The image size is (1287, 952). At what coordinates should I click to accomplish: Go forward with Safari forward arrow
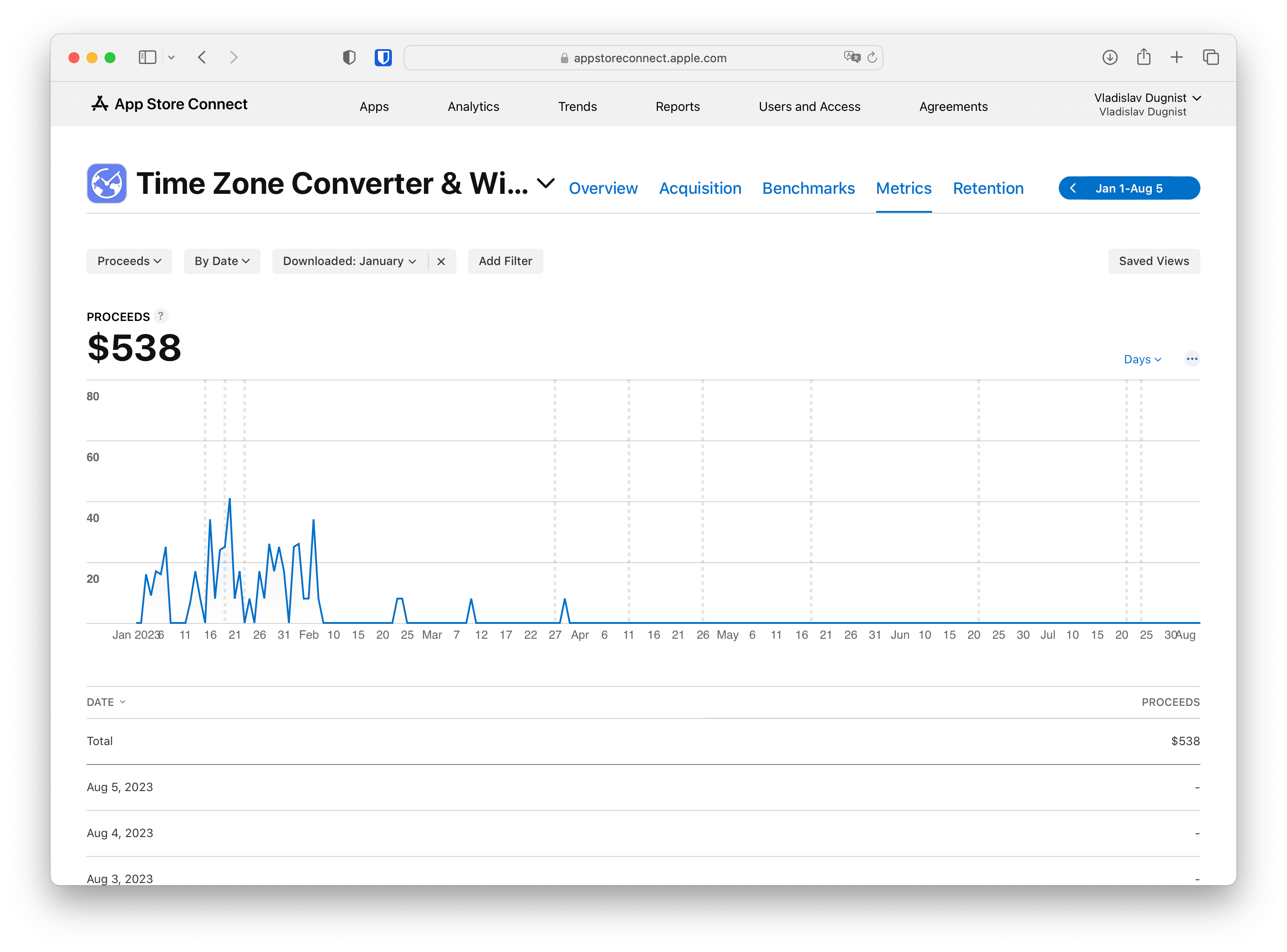(234, 58)
